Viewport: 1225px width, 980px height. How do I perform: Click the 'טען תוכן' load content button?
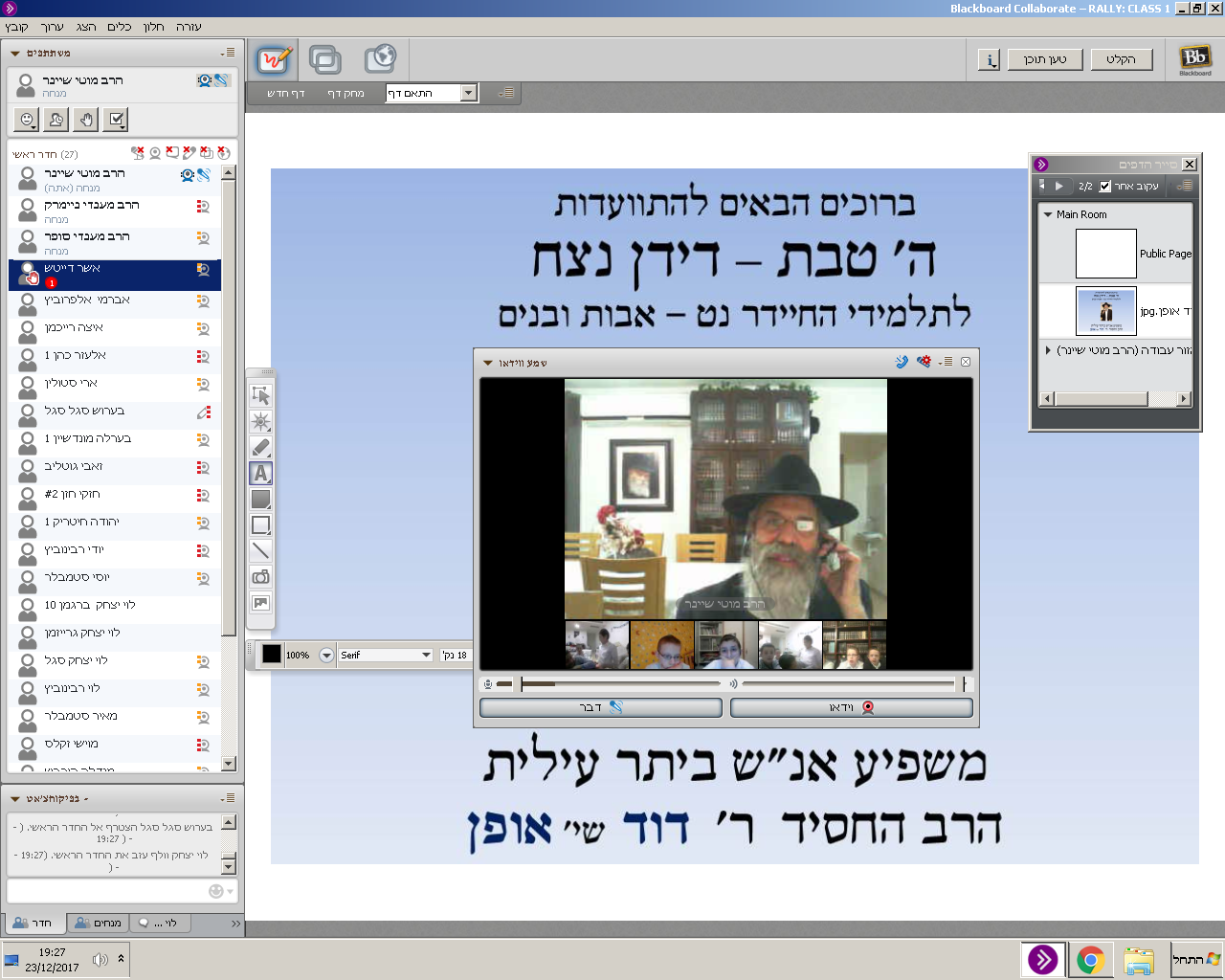pos(1045,59)
